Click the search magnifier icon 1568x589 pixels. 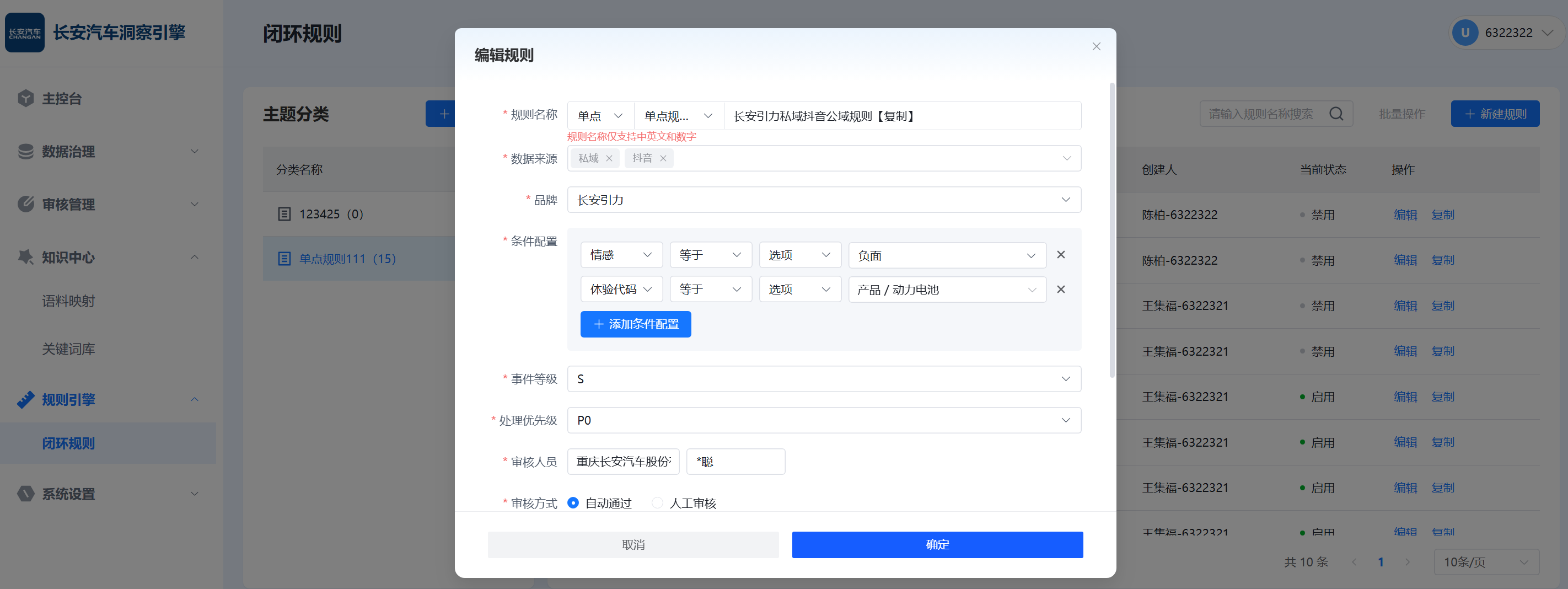tap(1335, 114)
